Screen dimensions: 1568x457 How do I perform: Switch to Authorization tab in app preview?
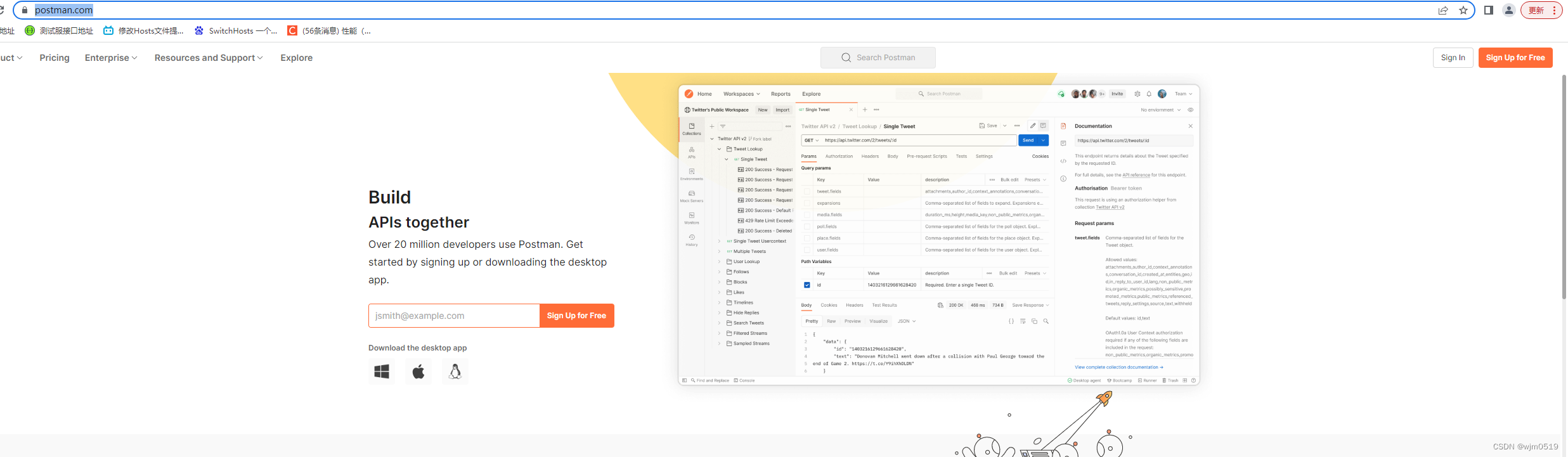pos(839,156)
